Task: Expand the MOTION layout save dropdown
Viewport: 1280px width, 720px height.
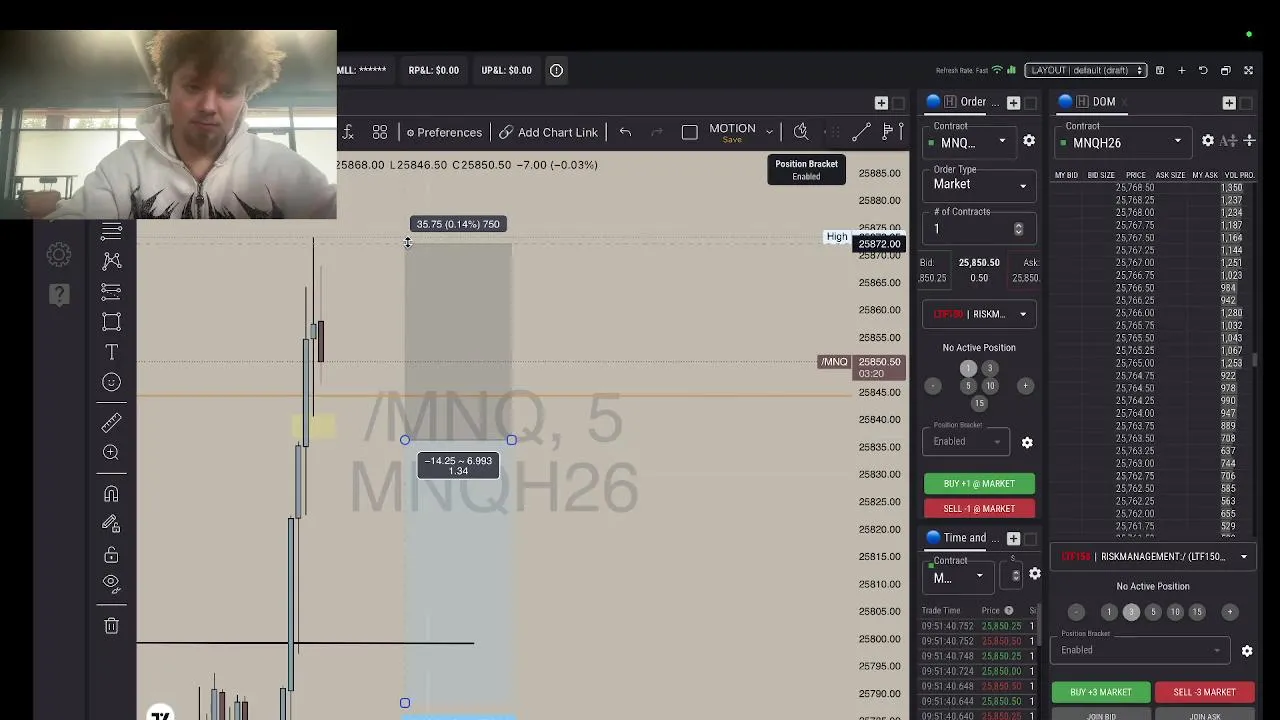Action: (x=769, y=131)
